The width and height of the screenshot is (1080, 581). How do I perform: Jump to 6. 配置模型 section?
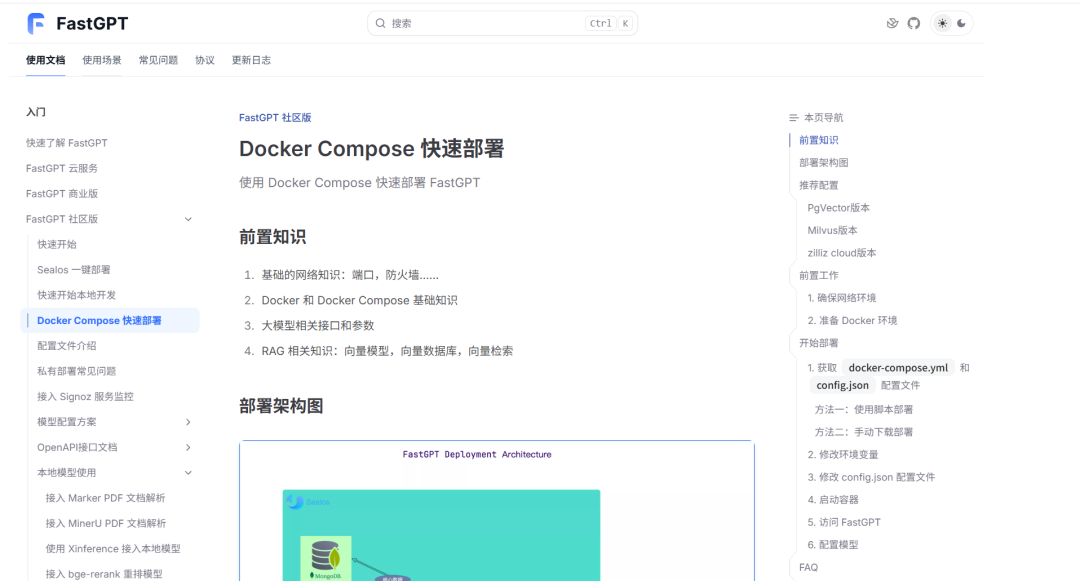point(833,545)
